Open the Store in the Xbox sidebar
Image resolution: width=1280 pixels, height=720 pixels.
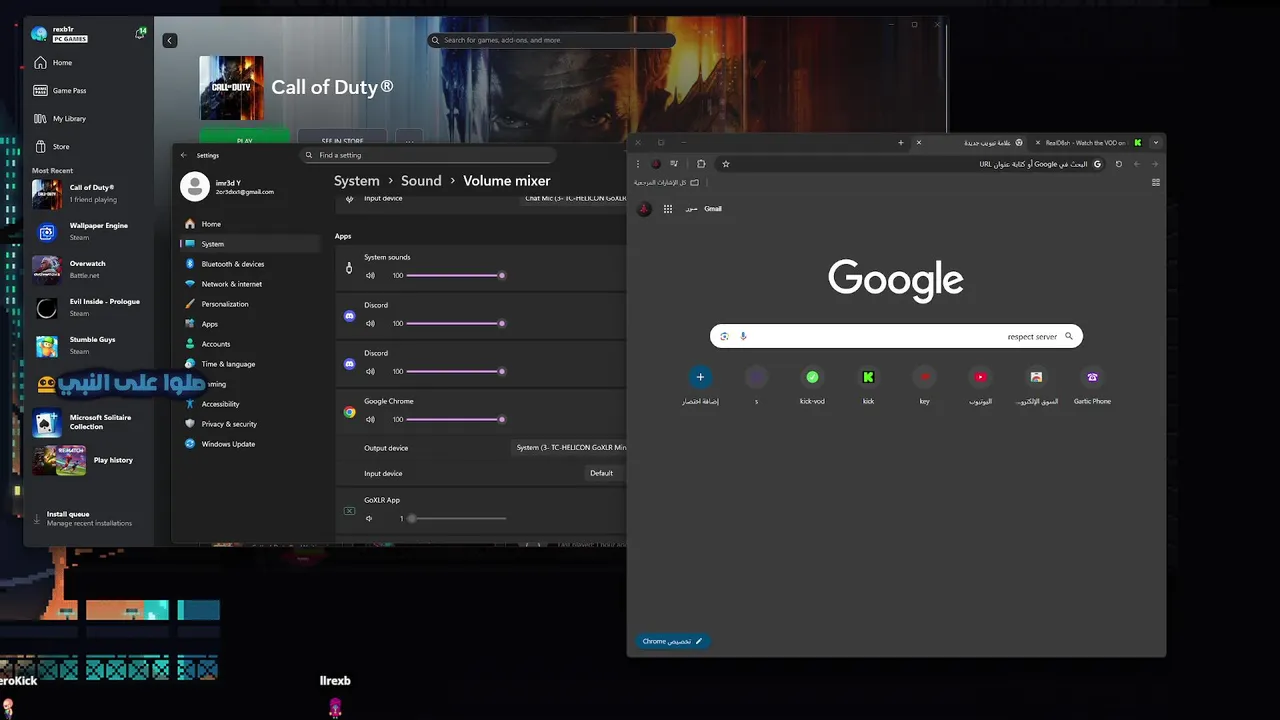click(53, 146)
